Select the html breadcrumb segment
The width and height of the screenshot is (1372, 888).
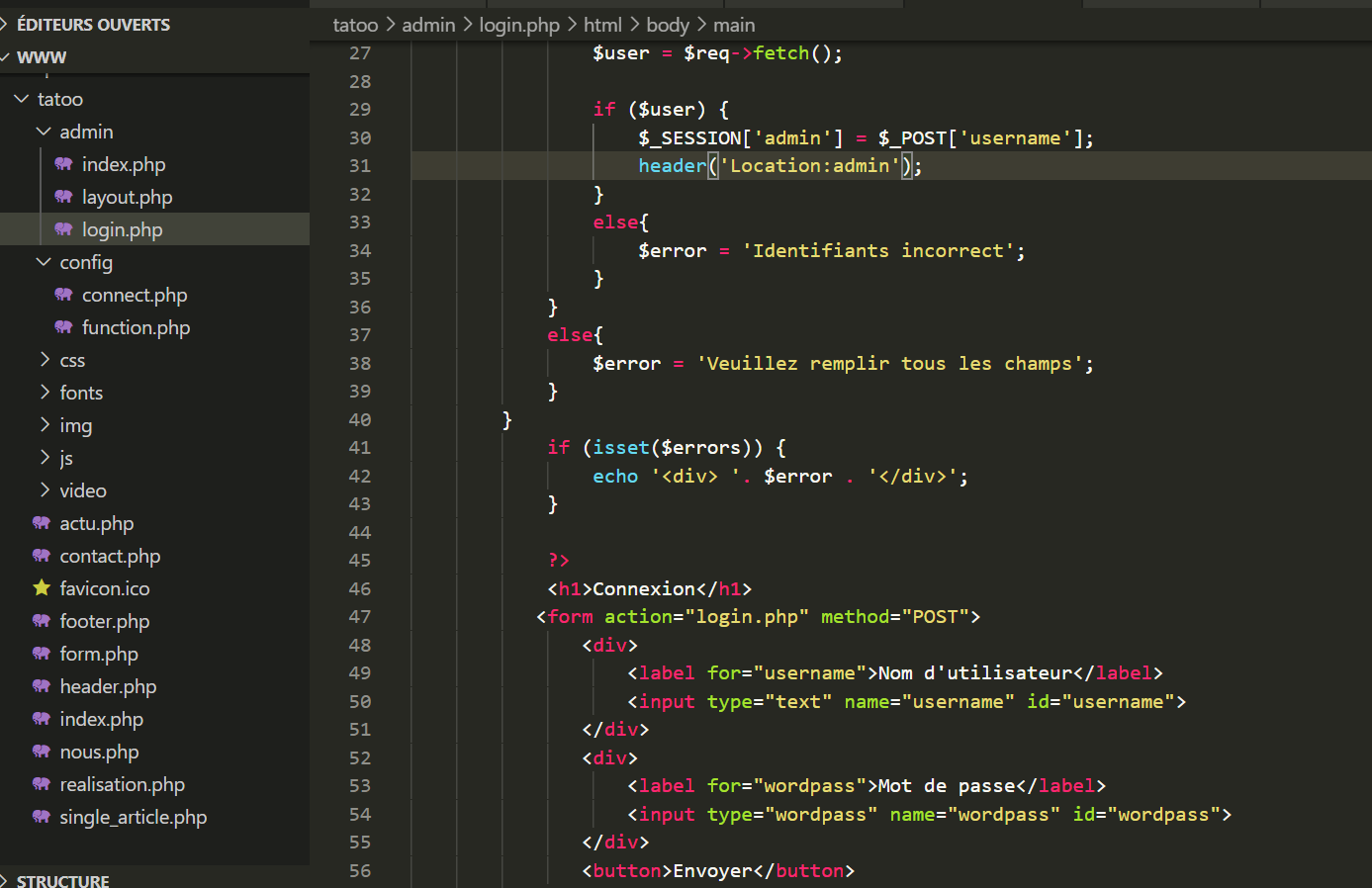(x=602, y=25)
